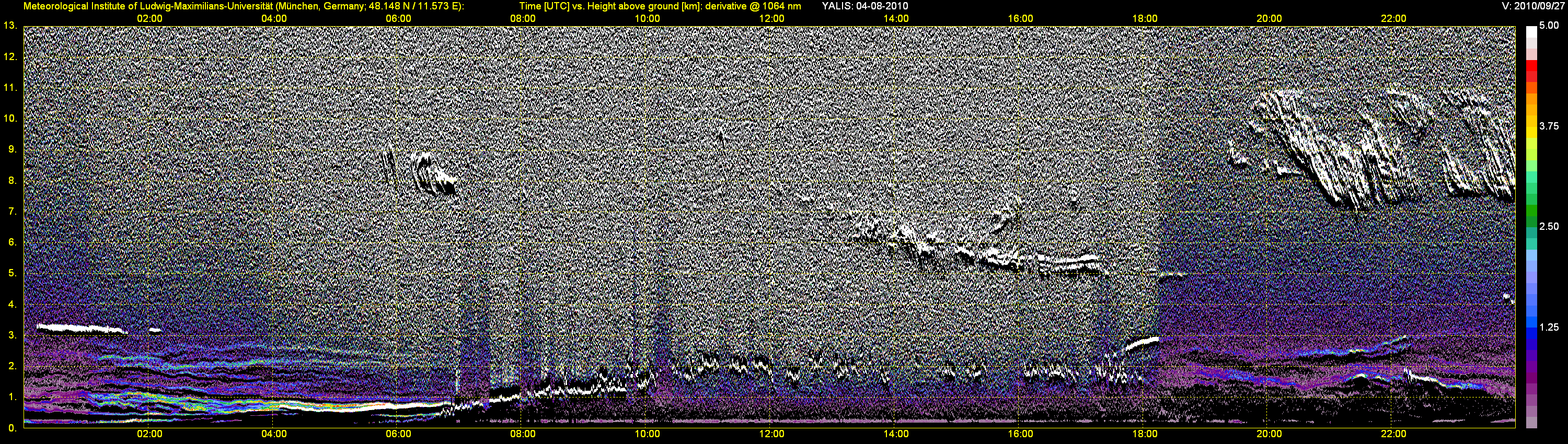Pick the 10:00 label on the bottom time axis
The height and width of the screenshot is (444, 1568).
tap(647, 434)
